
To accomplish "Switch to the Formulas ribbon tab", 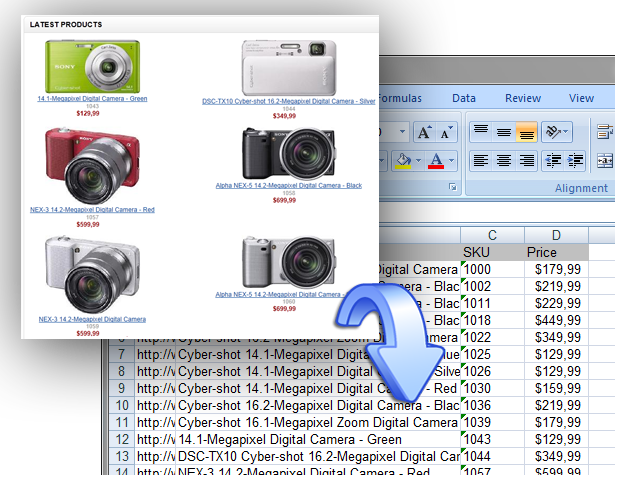I will tap(400, 98).
